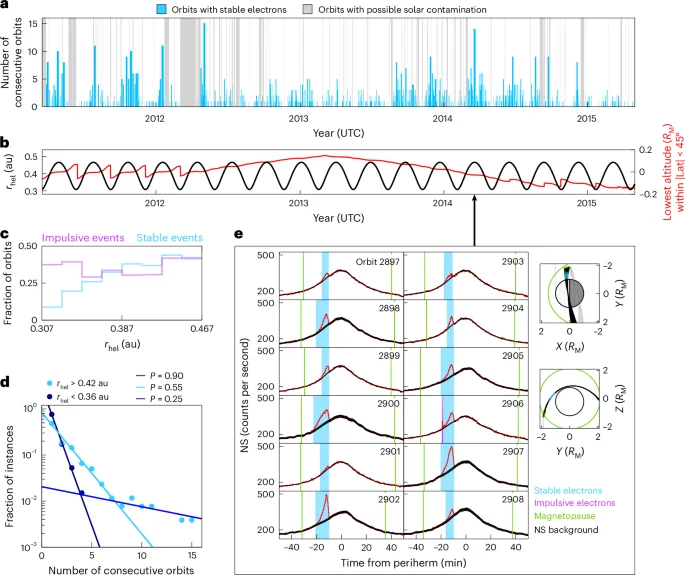This screenshot has height=575, width=685.
Task: Click the '2899' subplot label
Action: point(389,356)
